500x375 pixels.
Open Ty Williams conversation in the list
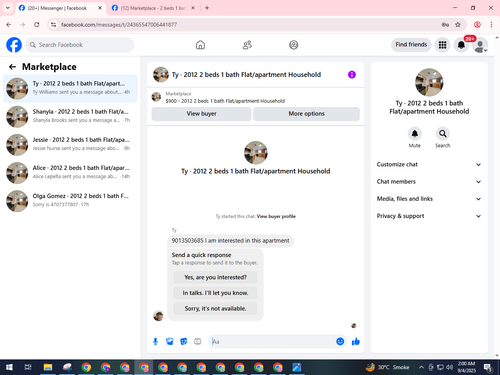[70, 88]
